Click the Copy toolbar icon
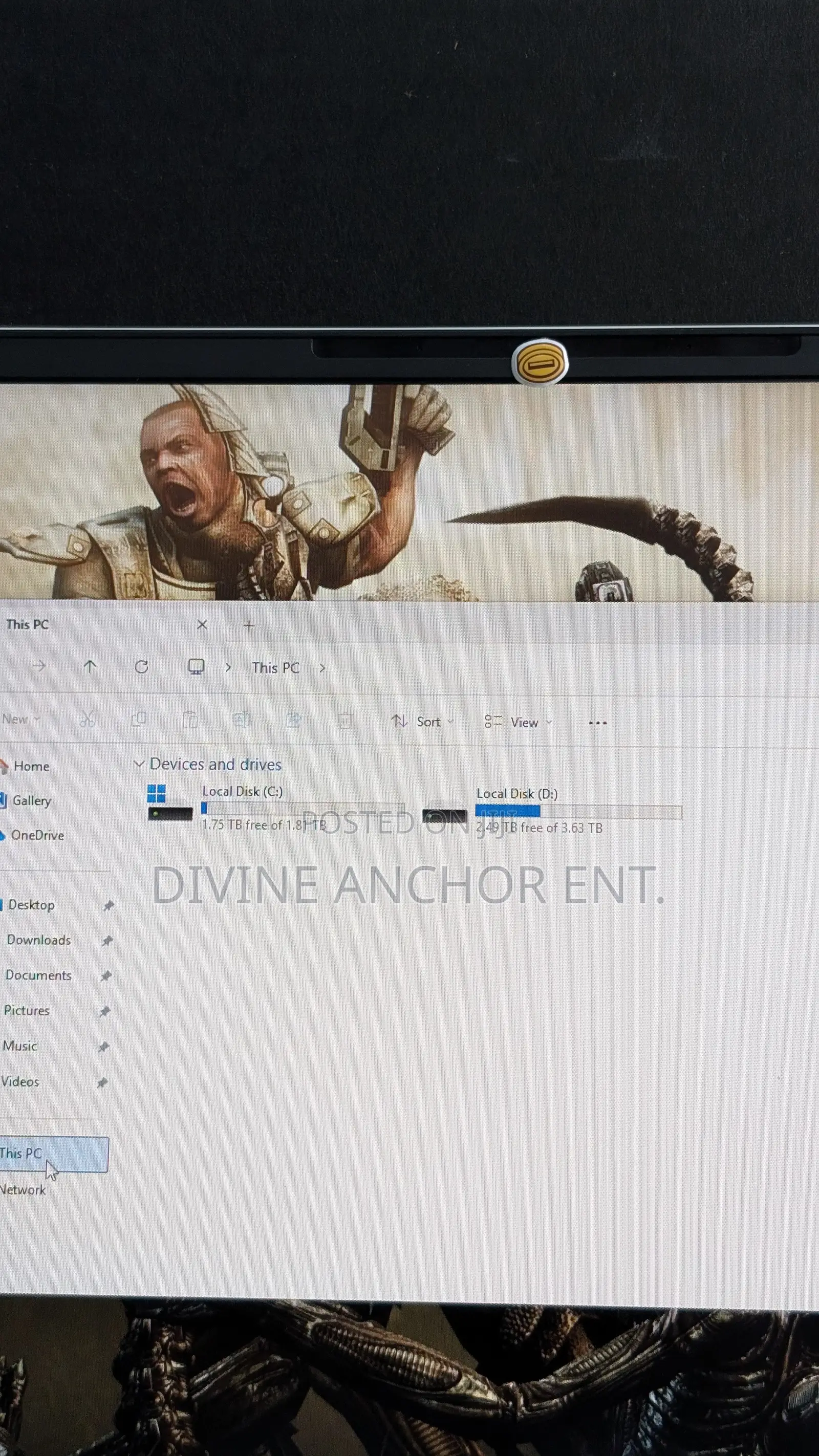819x1456 pixels. click(x=139, y=720)
